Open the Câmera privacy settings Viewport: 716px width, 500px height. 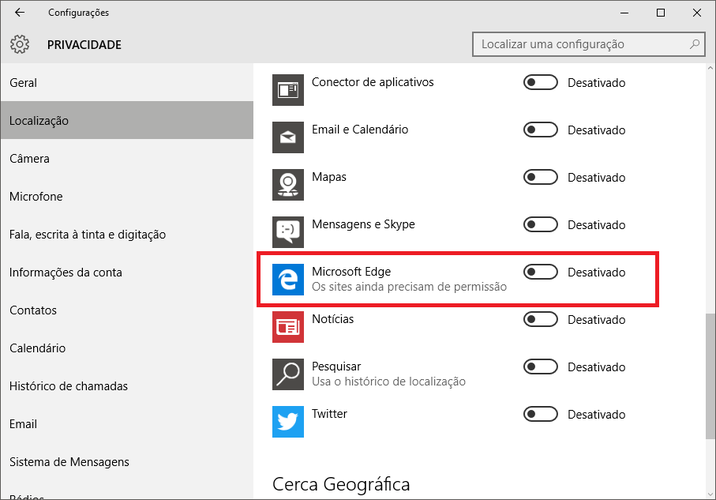tap(127, 158)
